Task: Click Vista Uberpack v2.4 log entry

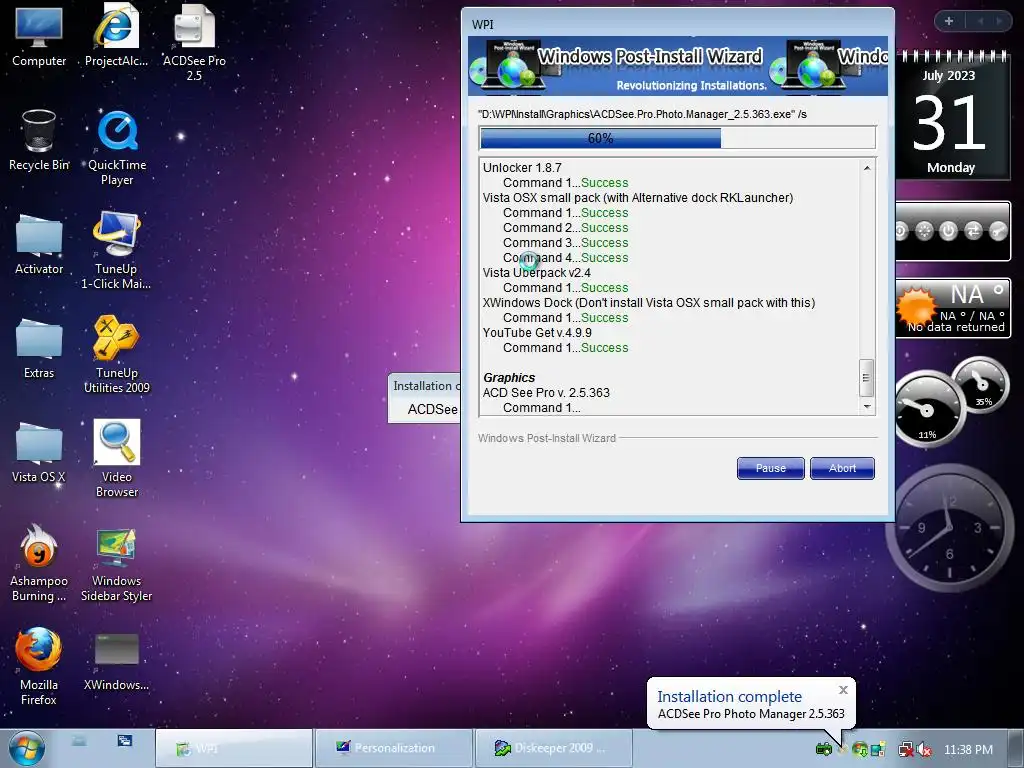Action: coord(537,273)
